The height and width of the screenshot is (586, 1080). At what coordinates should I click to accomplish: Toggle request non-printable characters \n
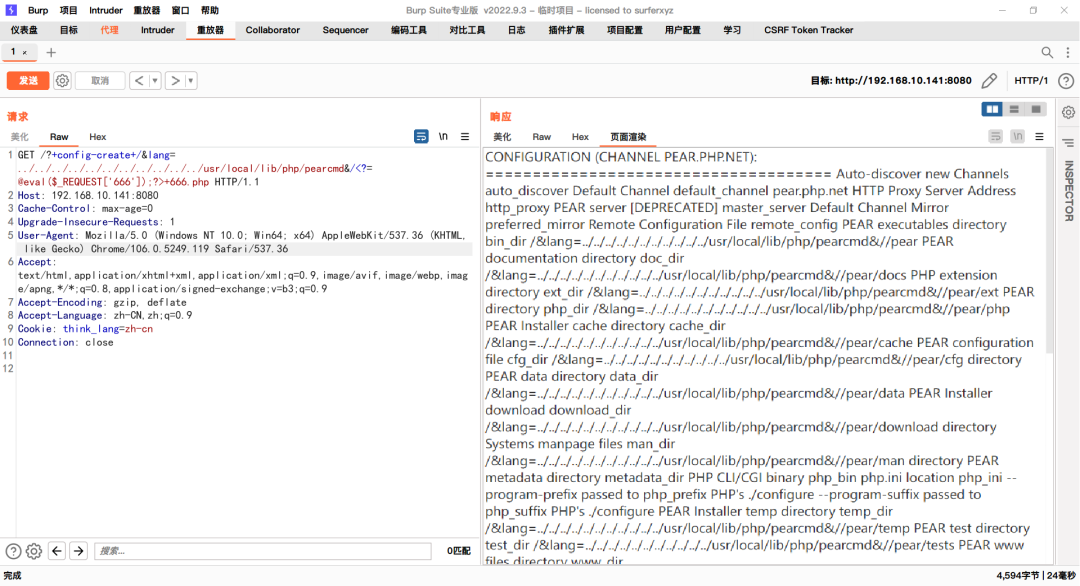(443, 136)
